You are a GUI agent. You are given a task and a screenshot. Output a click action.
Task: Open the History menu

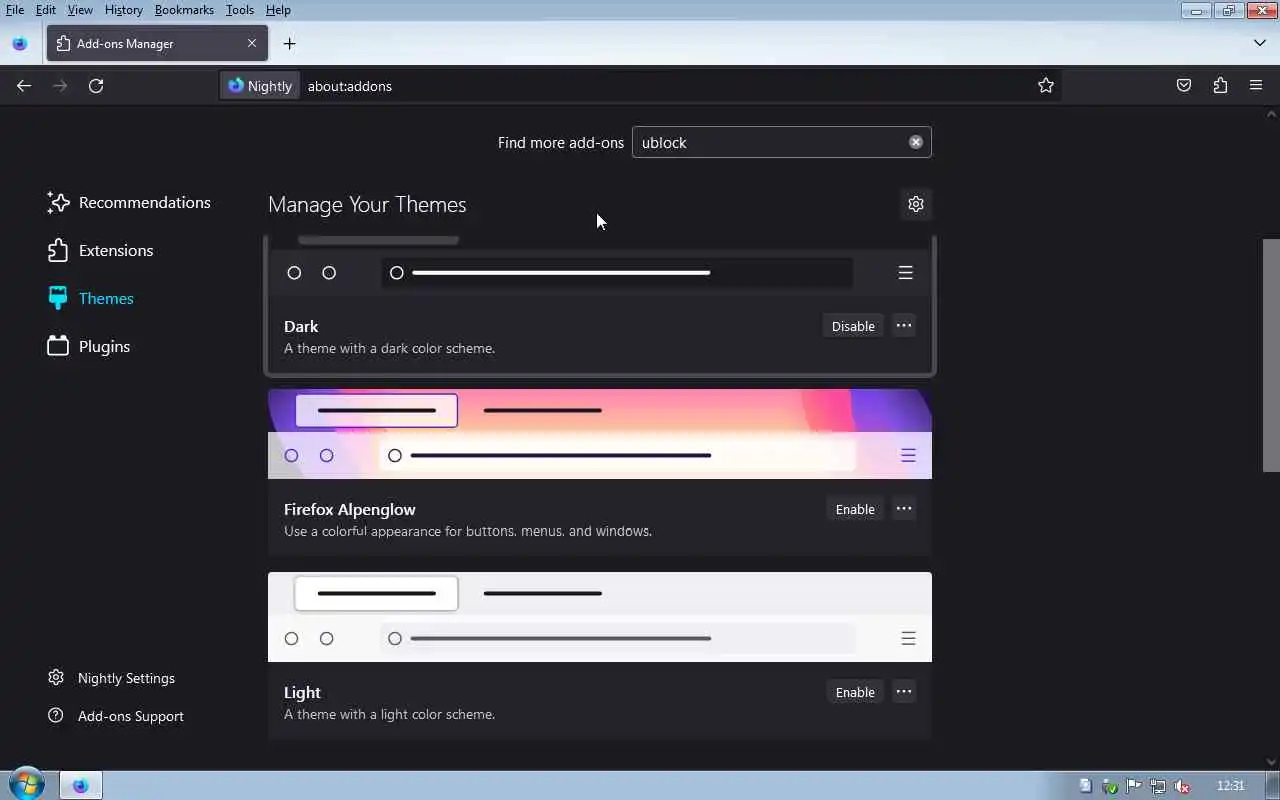click(x=124, y=10)
